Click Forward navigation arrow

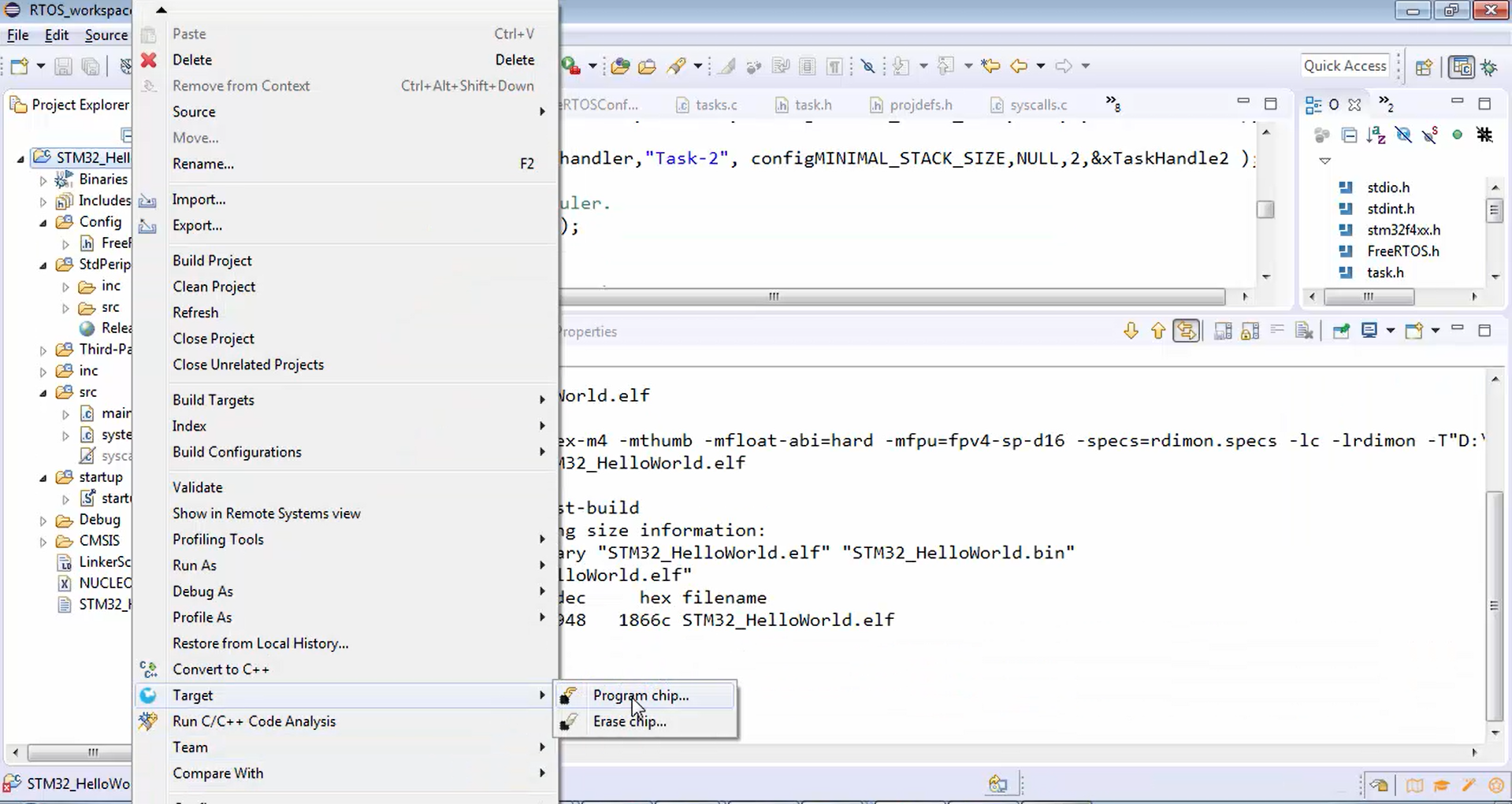[1064, 66]
